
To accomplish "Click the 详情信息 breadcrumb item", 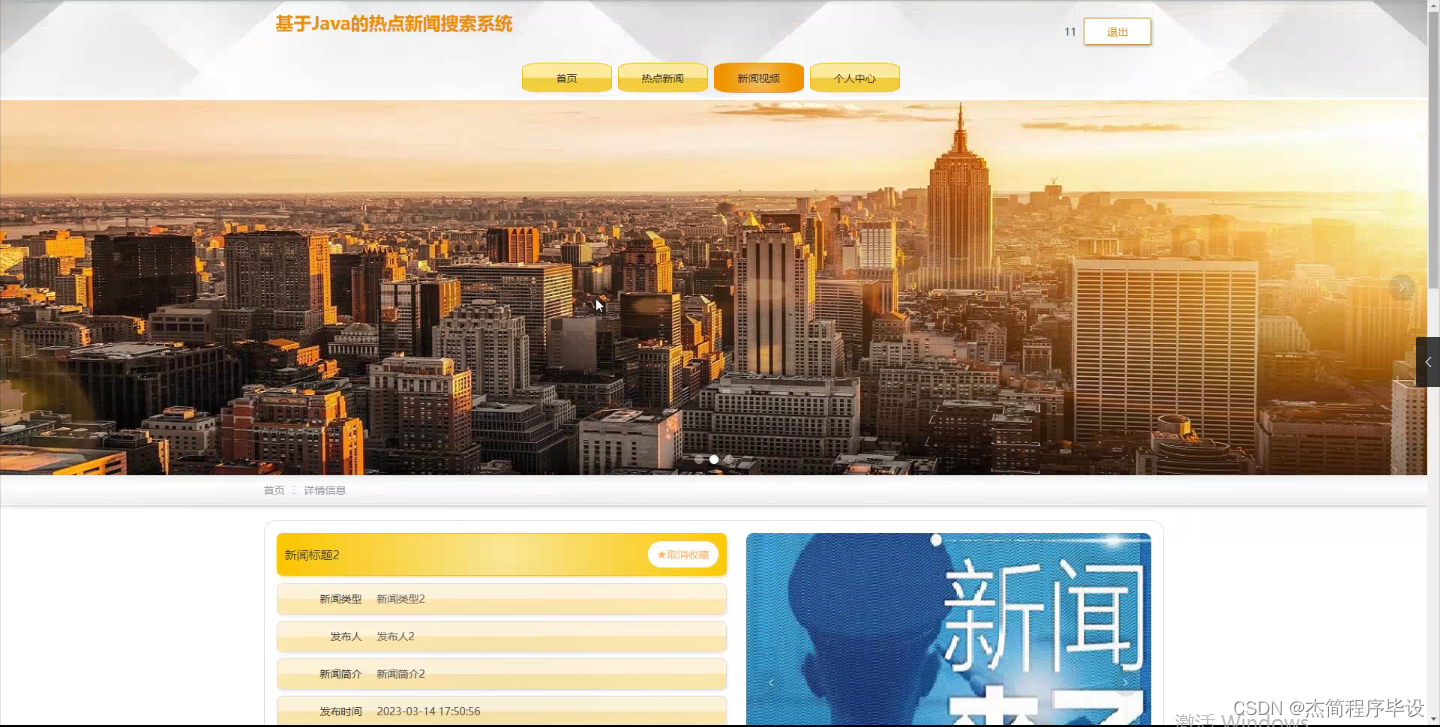I will [x=324, y=490].
